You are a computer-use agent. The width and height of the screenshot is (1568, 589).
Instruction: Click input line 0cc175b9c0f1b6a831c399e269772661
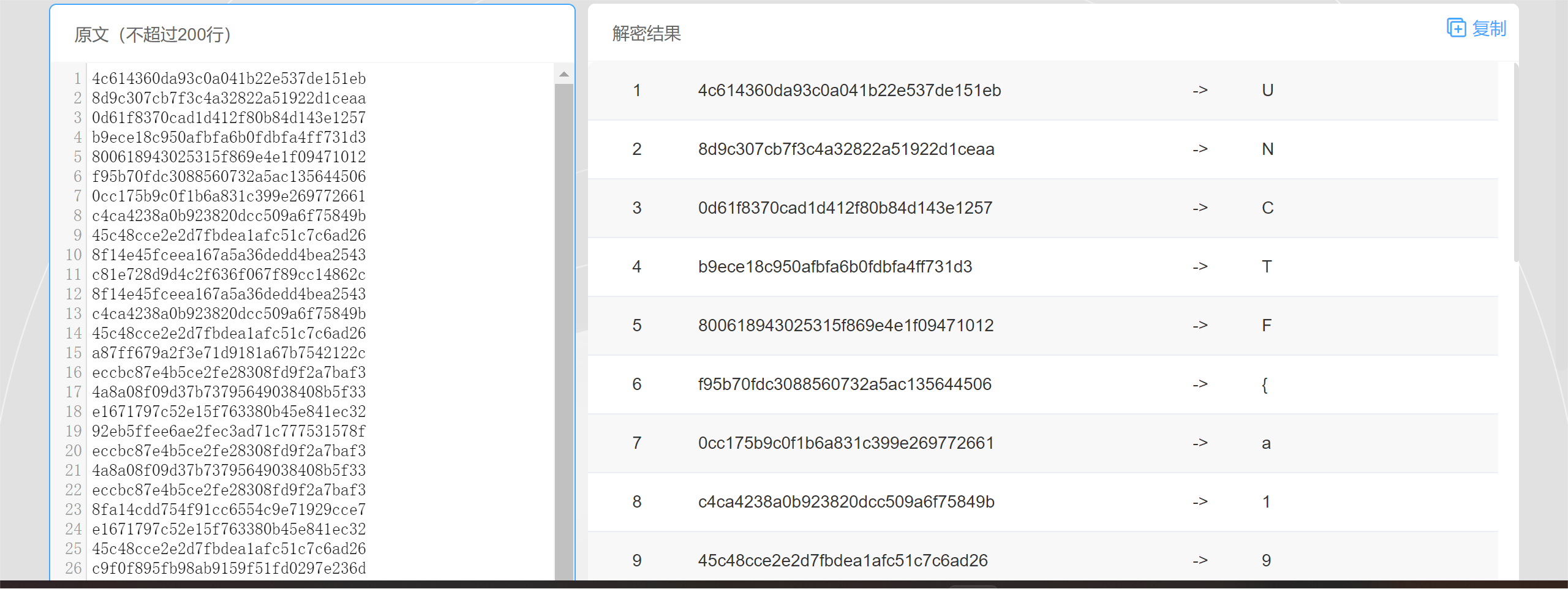click(229, 196)
